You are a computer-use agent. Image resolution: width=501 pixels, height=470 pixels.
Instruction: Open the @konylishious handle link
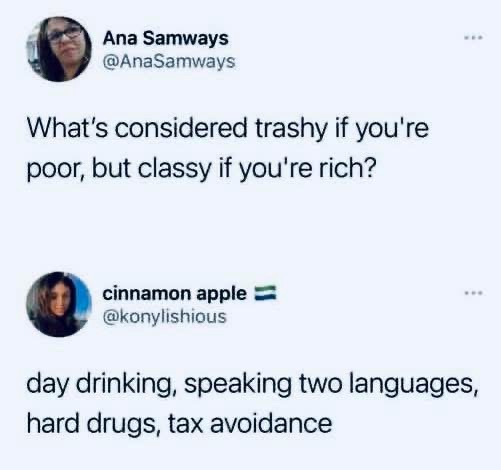[x=165, y=316]
